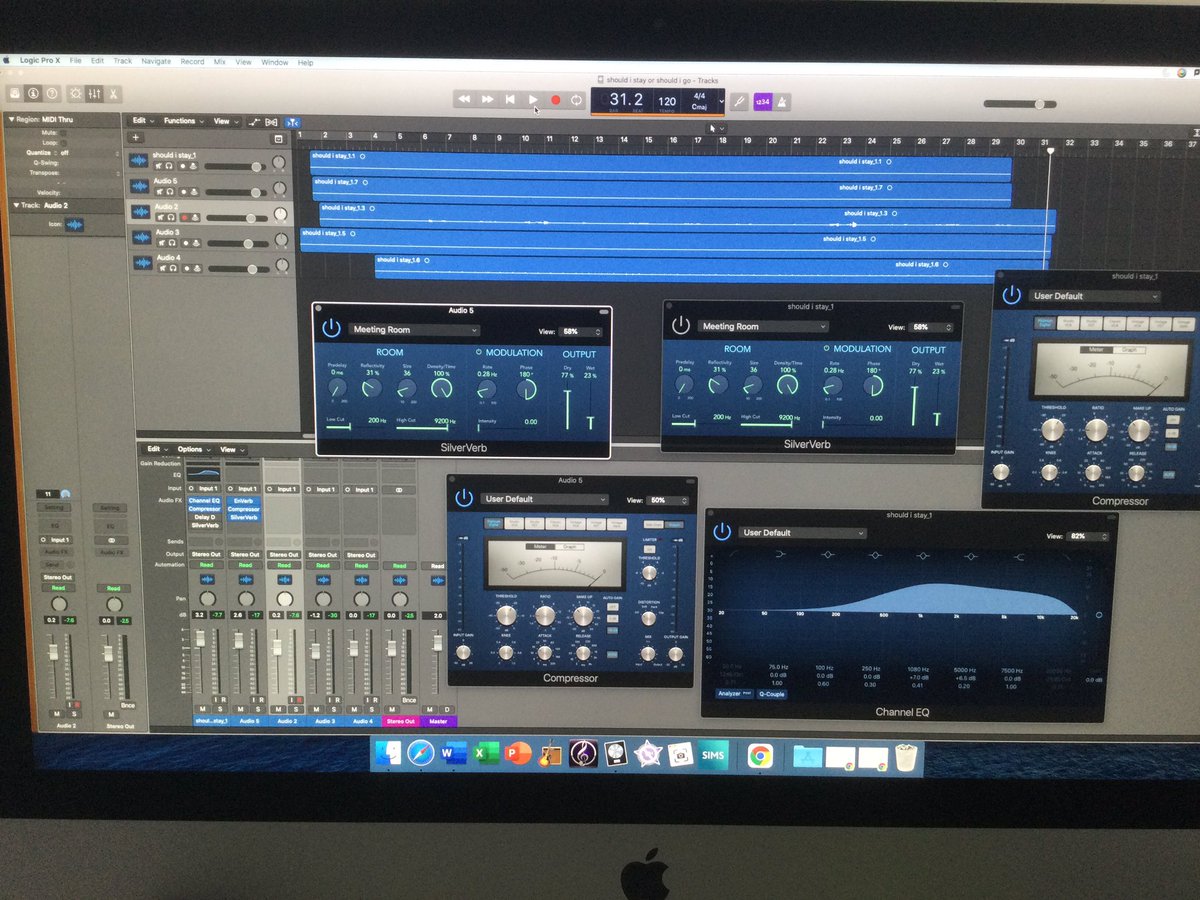Open Meeting Room preset menu in Audio 5 SilverVerb
The height and width of the screenshot is (900, 1200).
pos(414,330)
